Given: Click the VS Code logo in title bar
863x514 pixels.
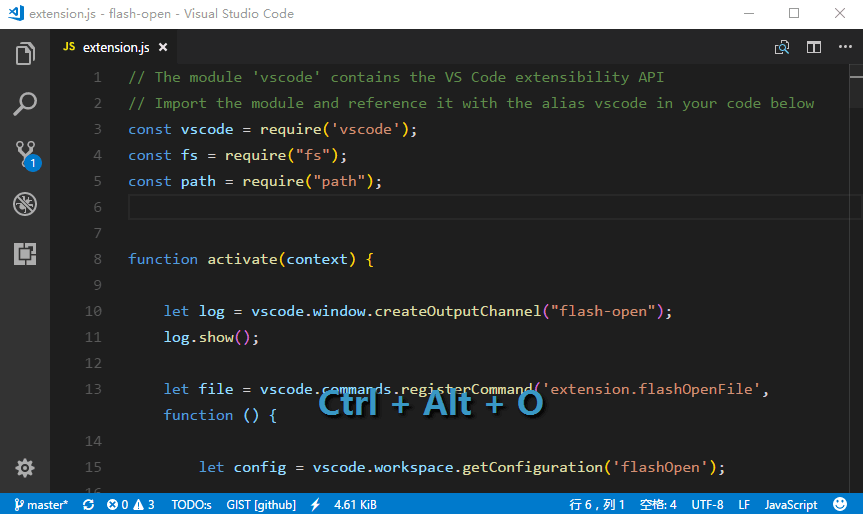Looking at the screenshot, I should (16, 13).
